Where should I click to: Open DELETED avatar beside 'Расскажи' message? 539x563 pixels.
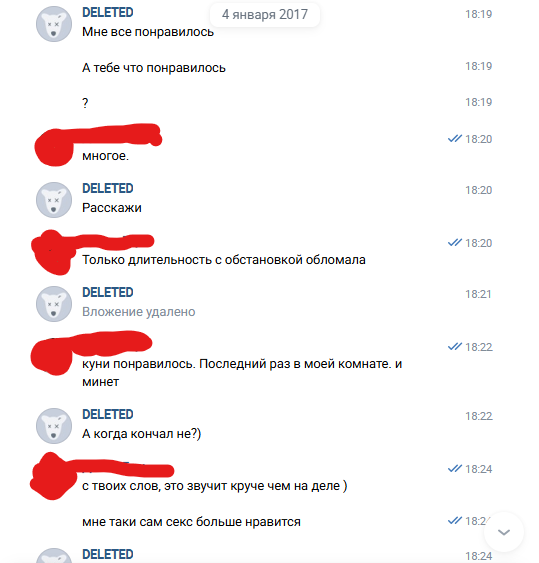[54, 200]
